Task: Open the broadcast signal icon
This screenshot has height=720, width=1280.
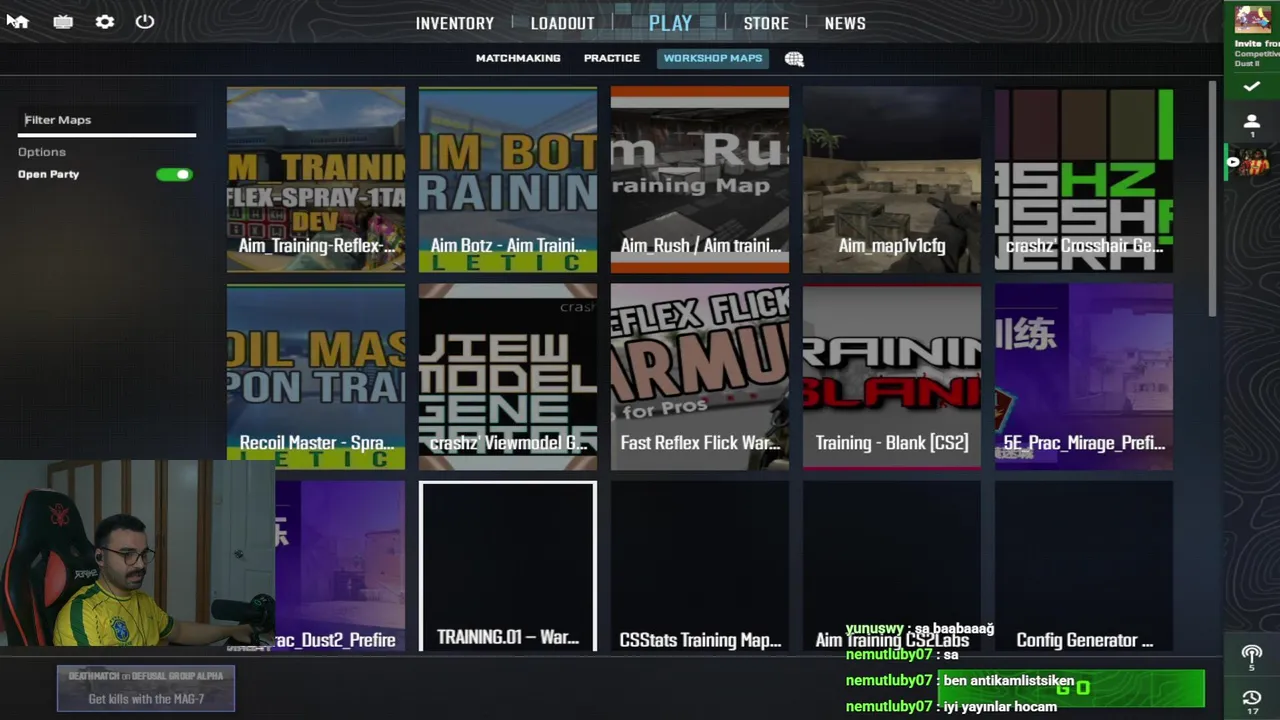Action: point(1251,656)
